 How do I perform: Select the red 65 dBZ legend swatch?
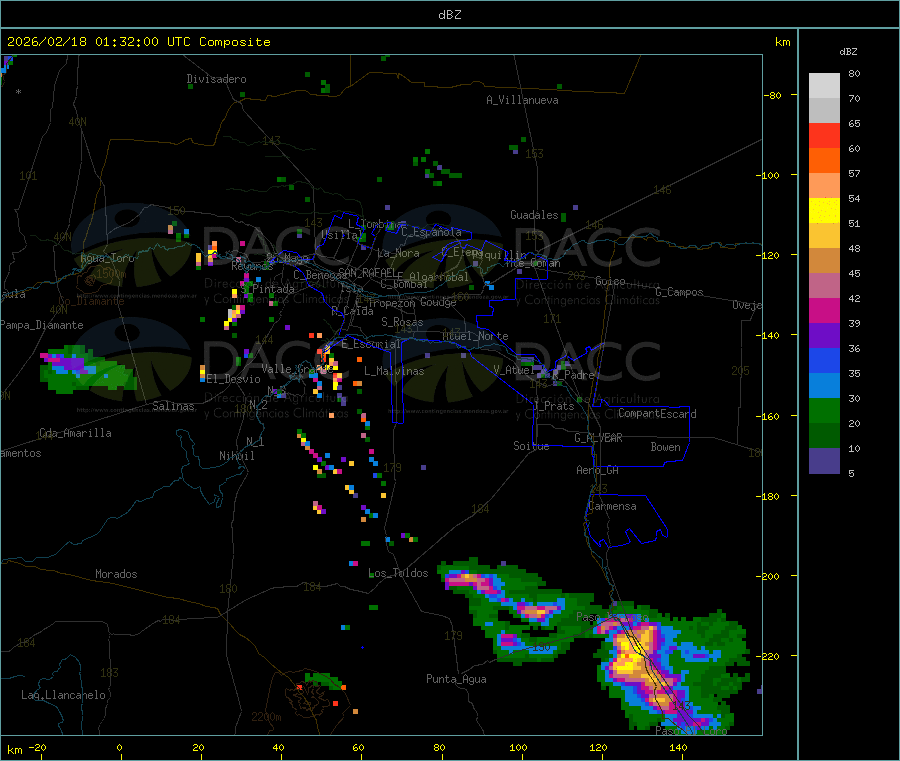click(x=824, y=135)
